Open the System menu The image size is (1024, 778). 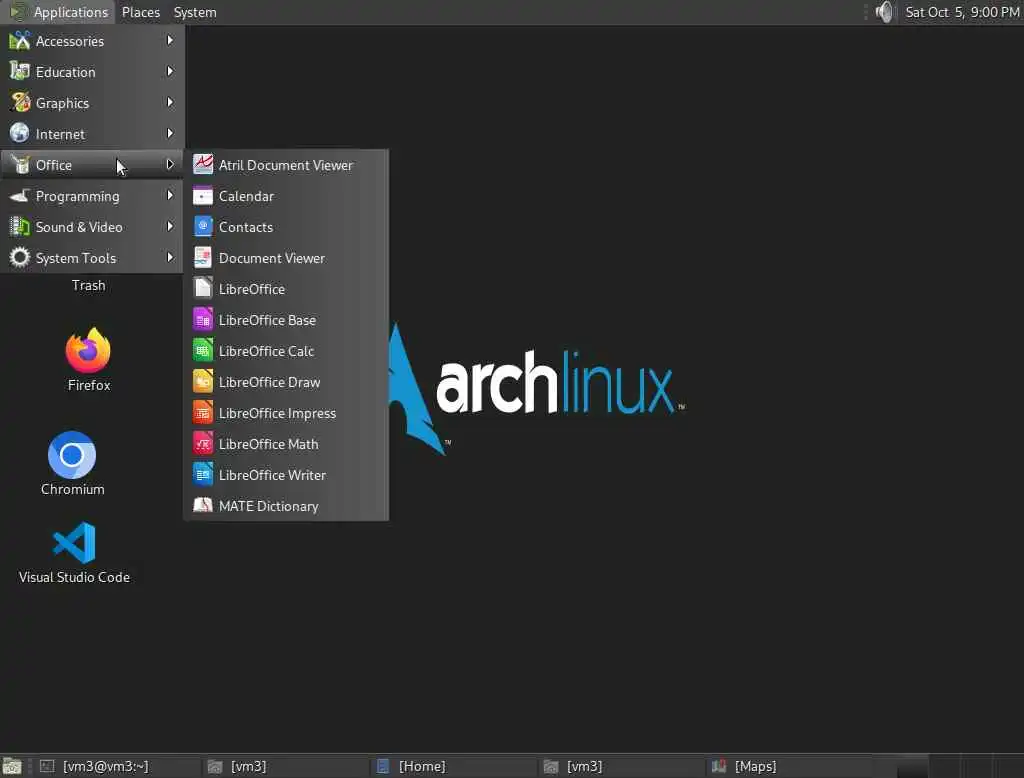pyautogui.click(x=195, y=12)
